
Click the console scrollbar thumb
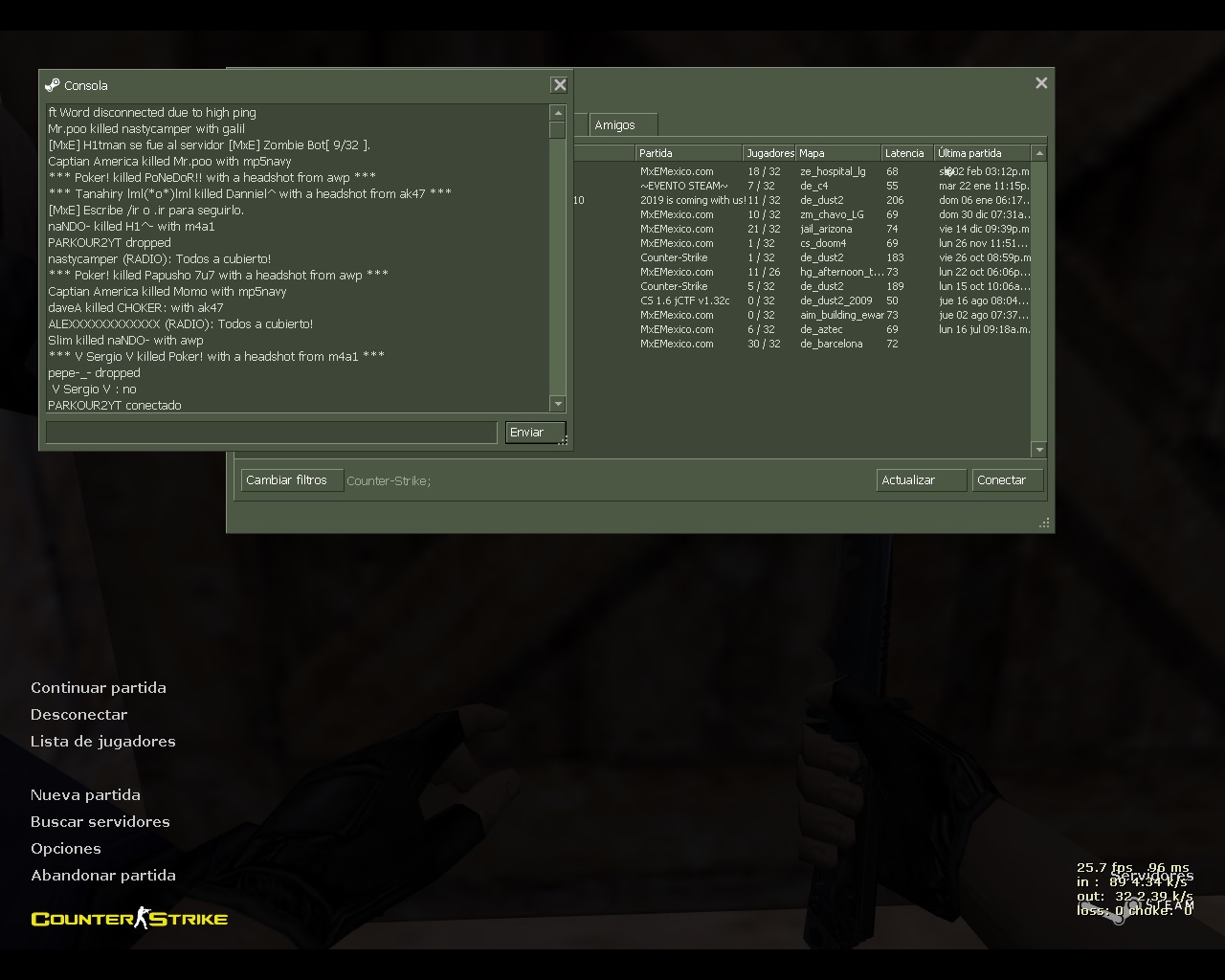(558, 129)
